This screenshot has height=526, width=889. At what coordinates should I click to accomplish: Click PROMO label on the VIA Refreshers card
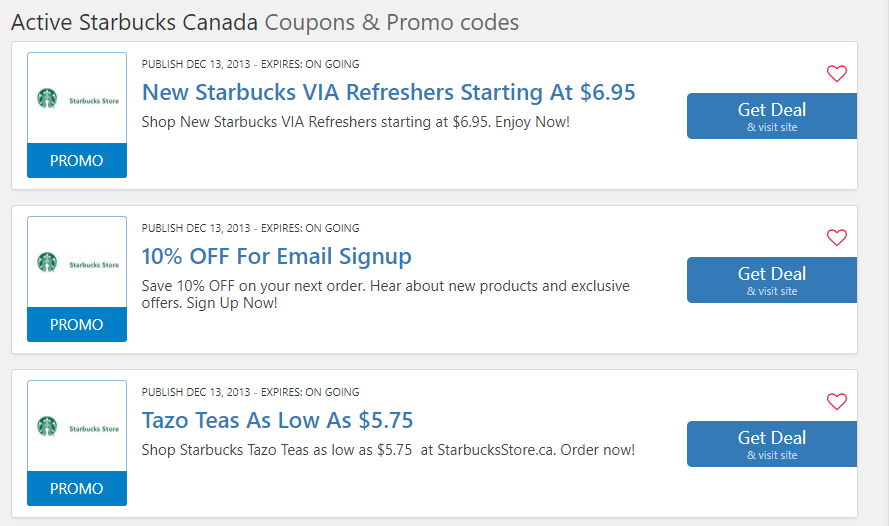point(77,160)
